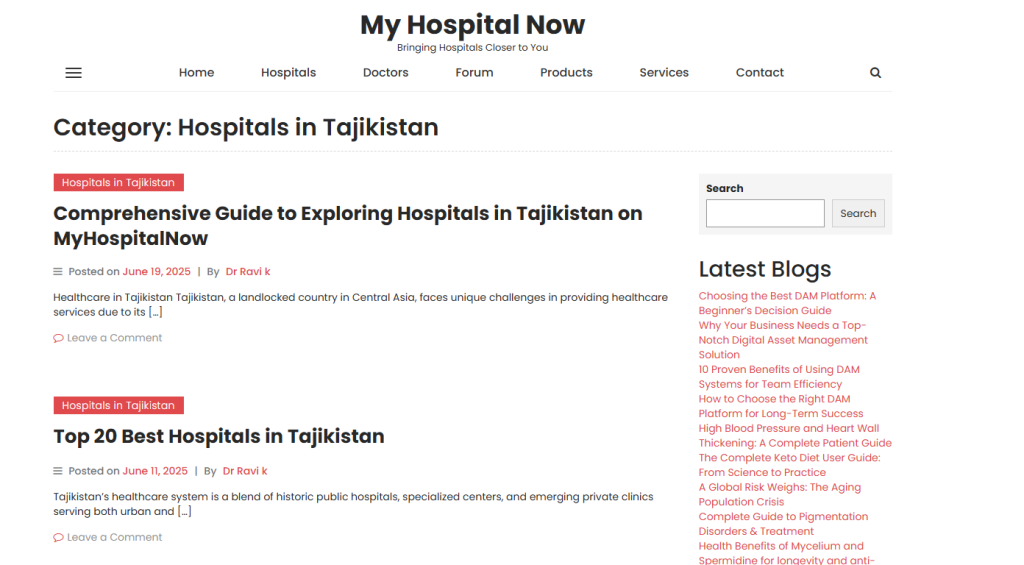Click comment bubble icon under Top 20 post
Viewport: 1024px width, 565px height.
(x=58, y=538)
